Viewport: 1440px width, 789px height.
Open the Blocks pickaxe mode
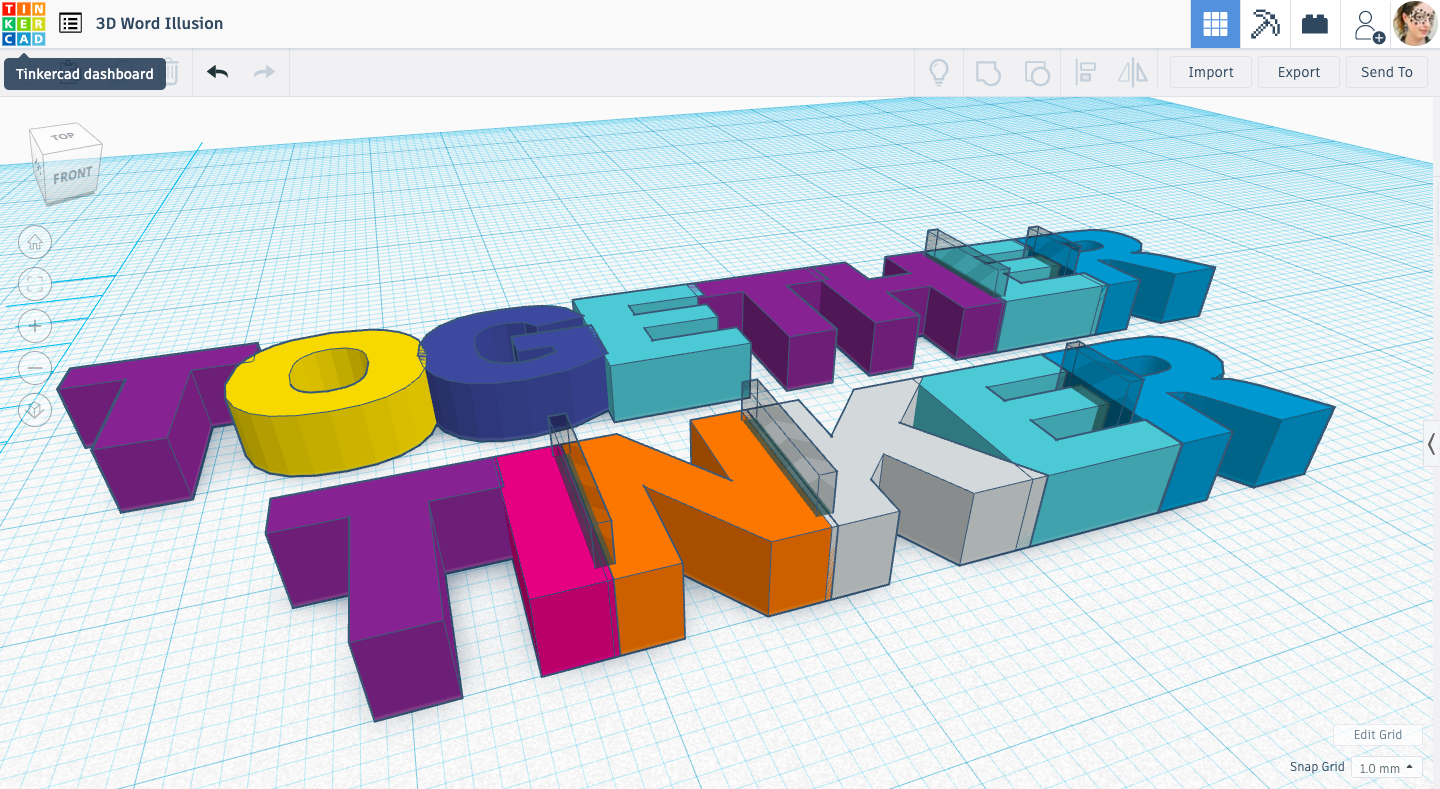pos(1265,24)
